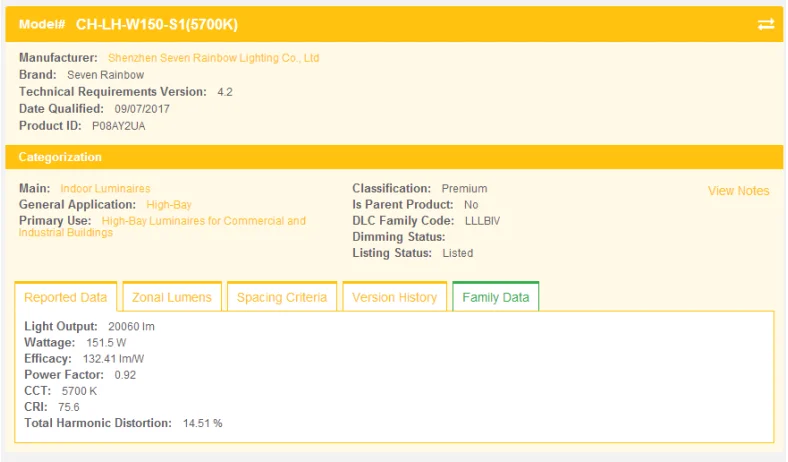Image resolution: width=788 pixels, height=462 pixels.
Task: Click the Product ID value P08AY2UA
Action: 118,126
